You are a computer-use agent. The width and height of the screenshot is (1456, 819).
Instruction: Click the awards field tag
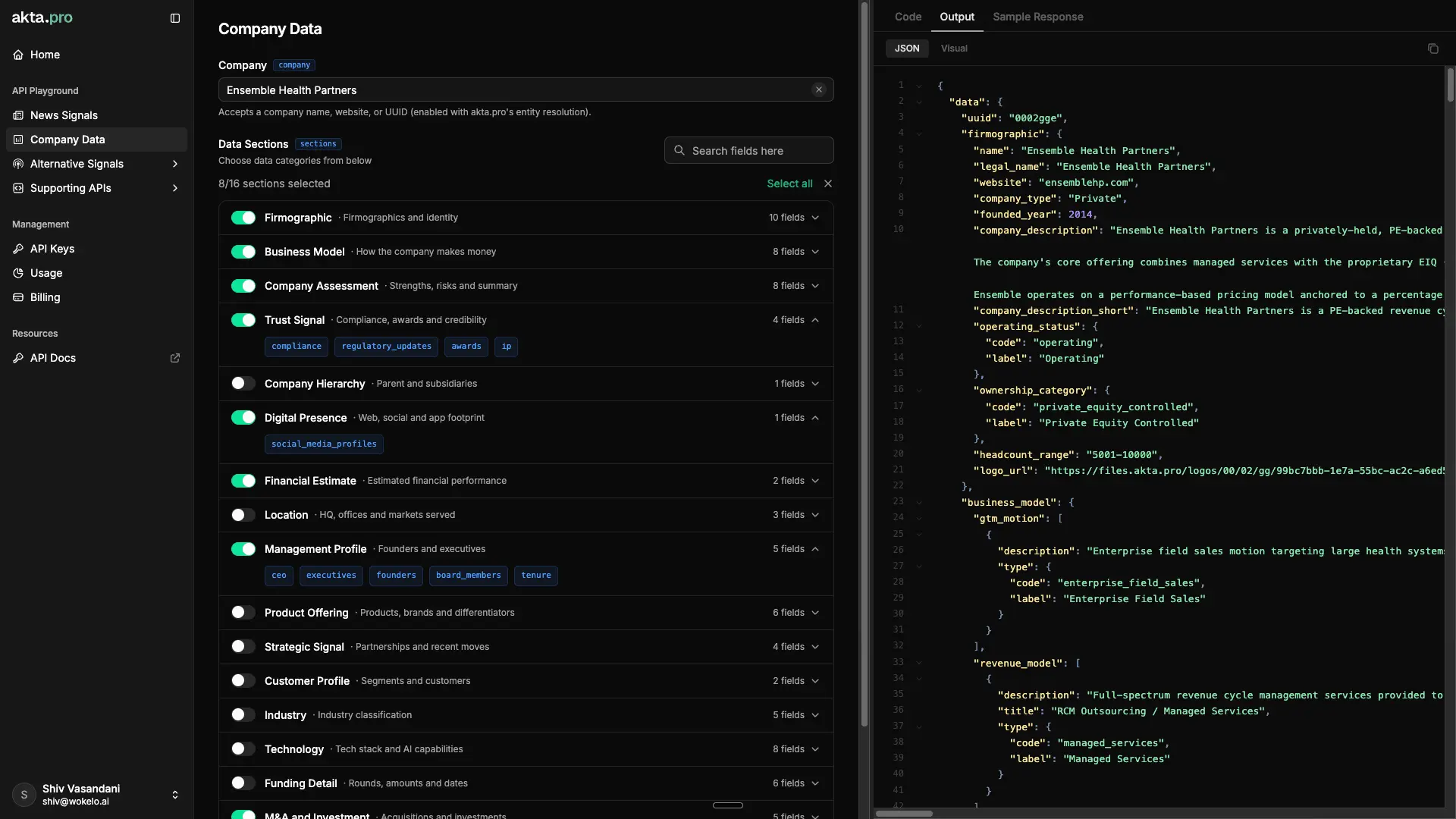tap(466, 347)
